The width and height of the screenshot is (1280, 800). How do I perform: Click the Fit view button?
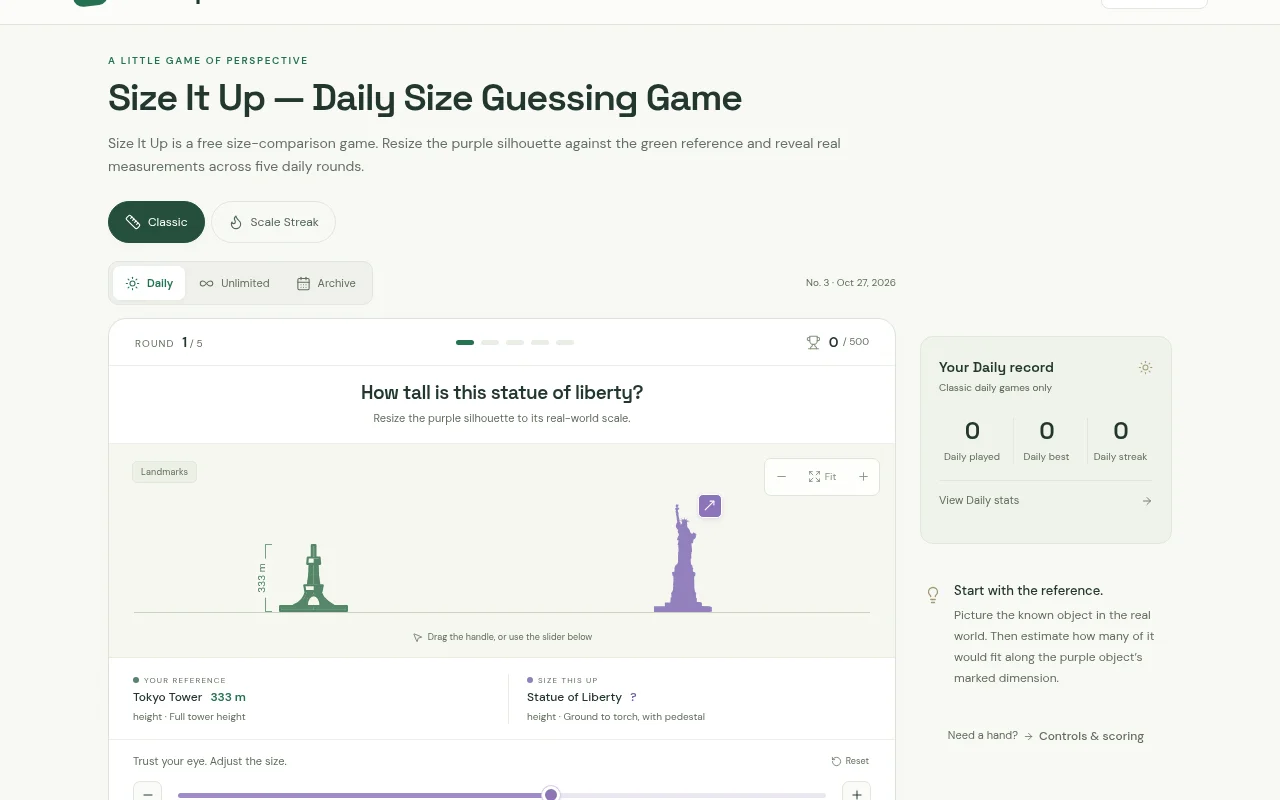tap(822, 477)
